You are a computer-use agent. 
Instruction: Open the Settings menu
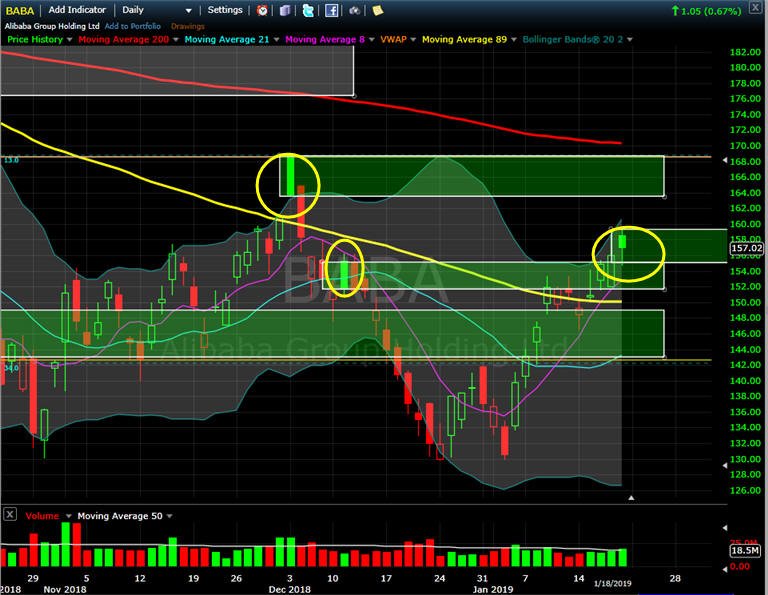click(225, 10)
